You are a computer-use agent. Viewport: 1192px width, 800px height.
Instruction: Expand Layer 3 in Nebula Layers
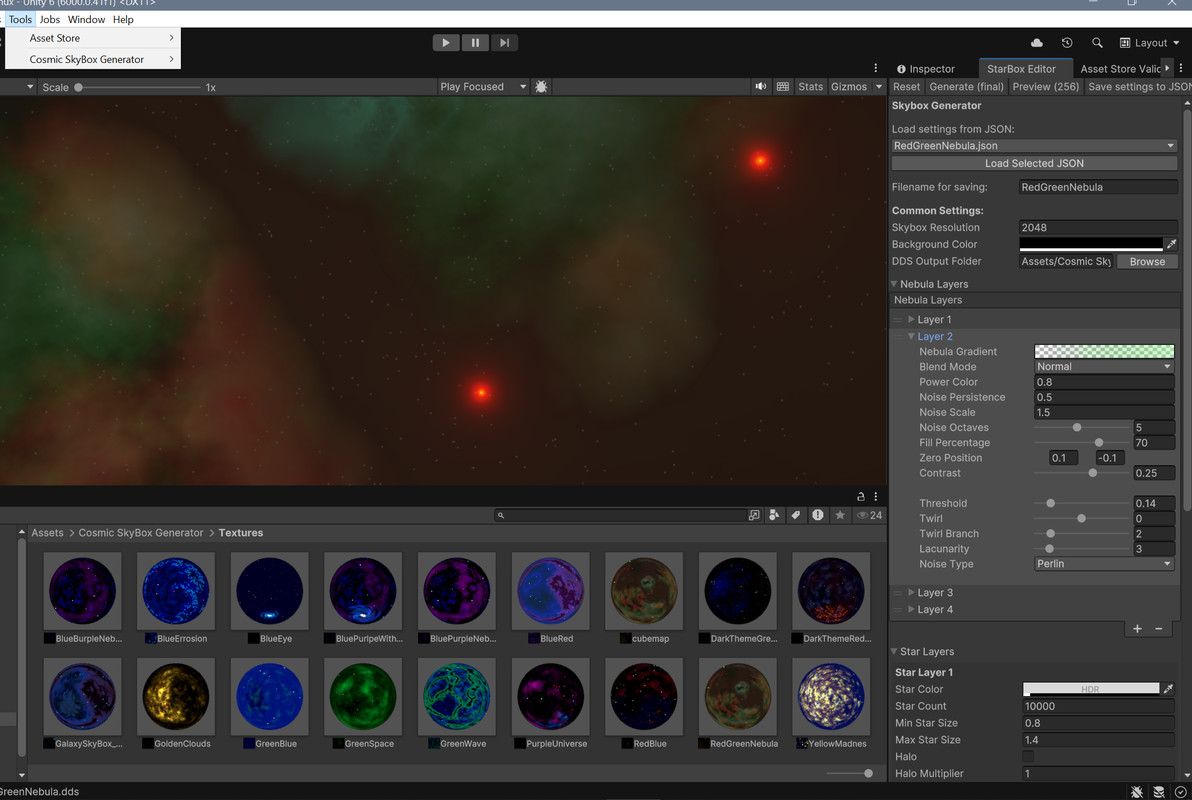pos(911,592)
